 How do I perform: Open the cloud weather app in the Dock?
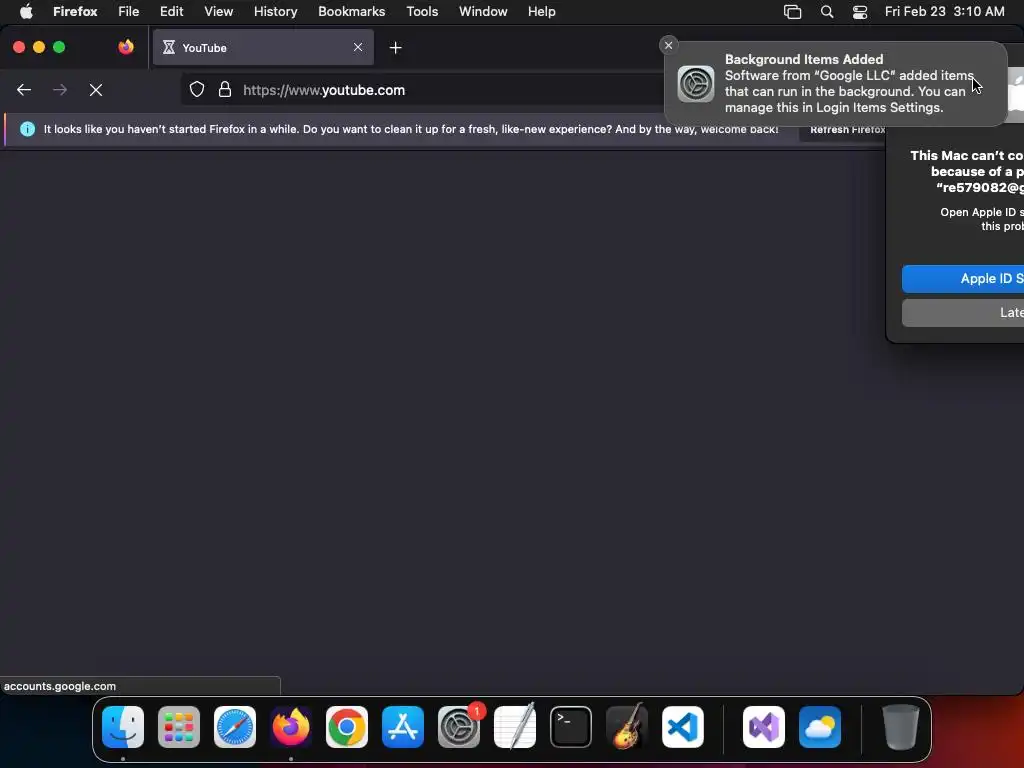820,727
